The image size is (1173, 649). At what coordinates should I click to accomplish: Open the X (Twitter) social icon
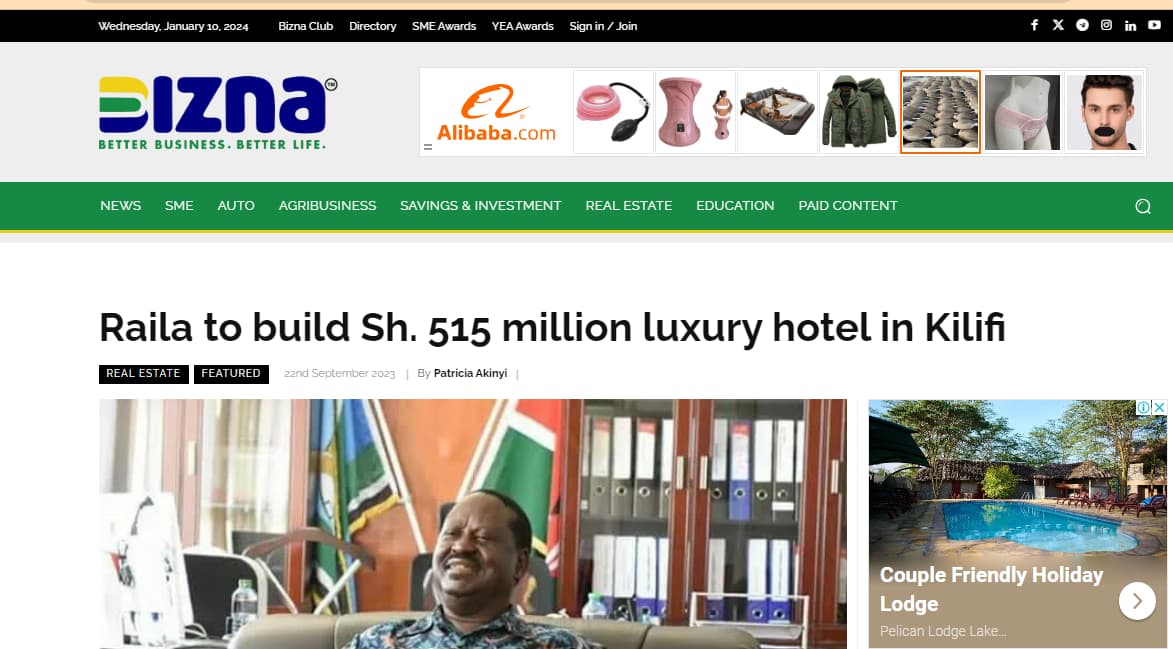[1058, 25]
